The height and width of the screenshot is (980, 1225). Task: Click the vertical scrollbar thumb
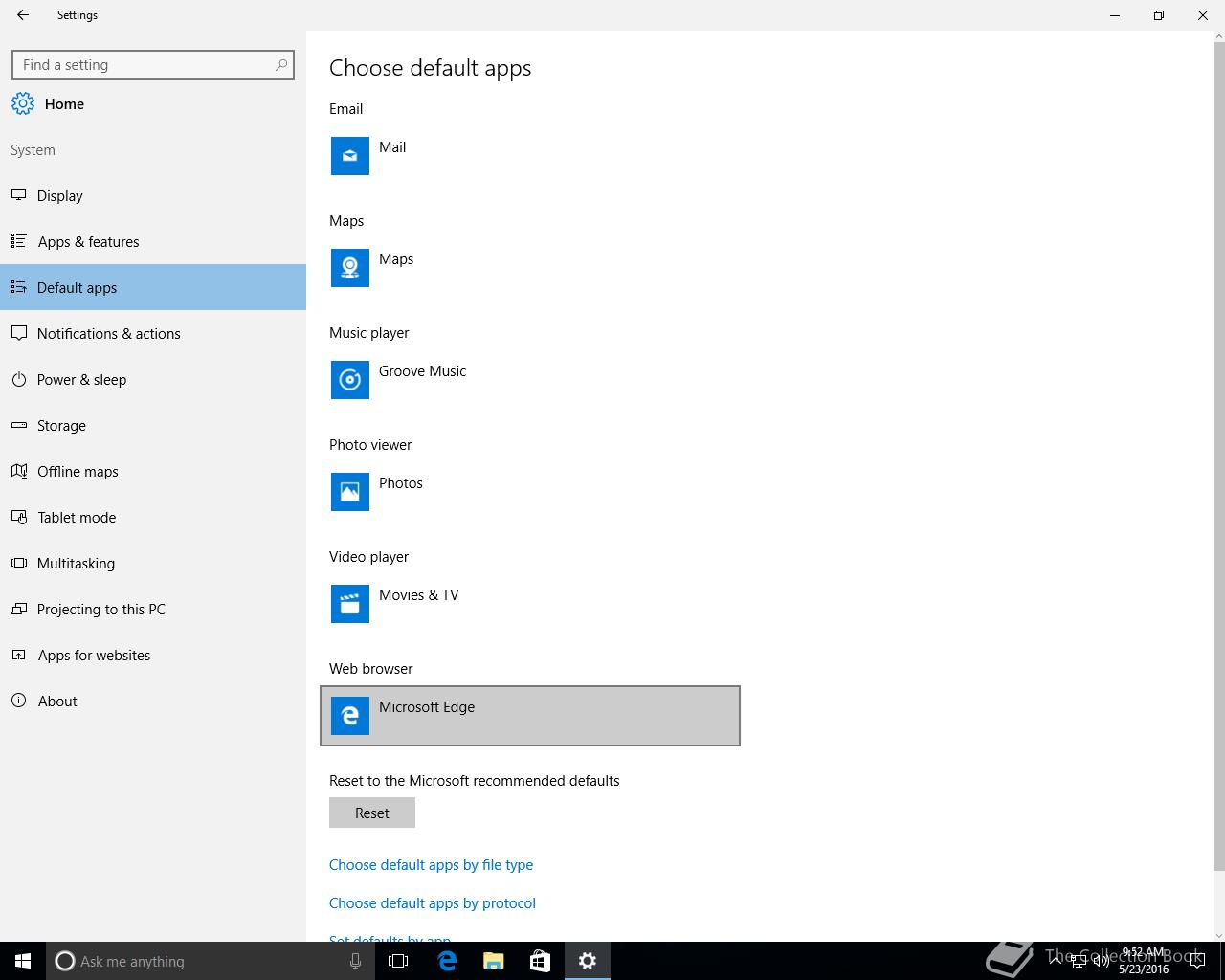[1218, 457]
